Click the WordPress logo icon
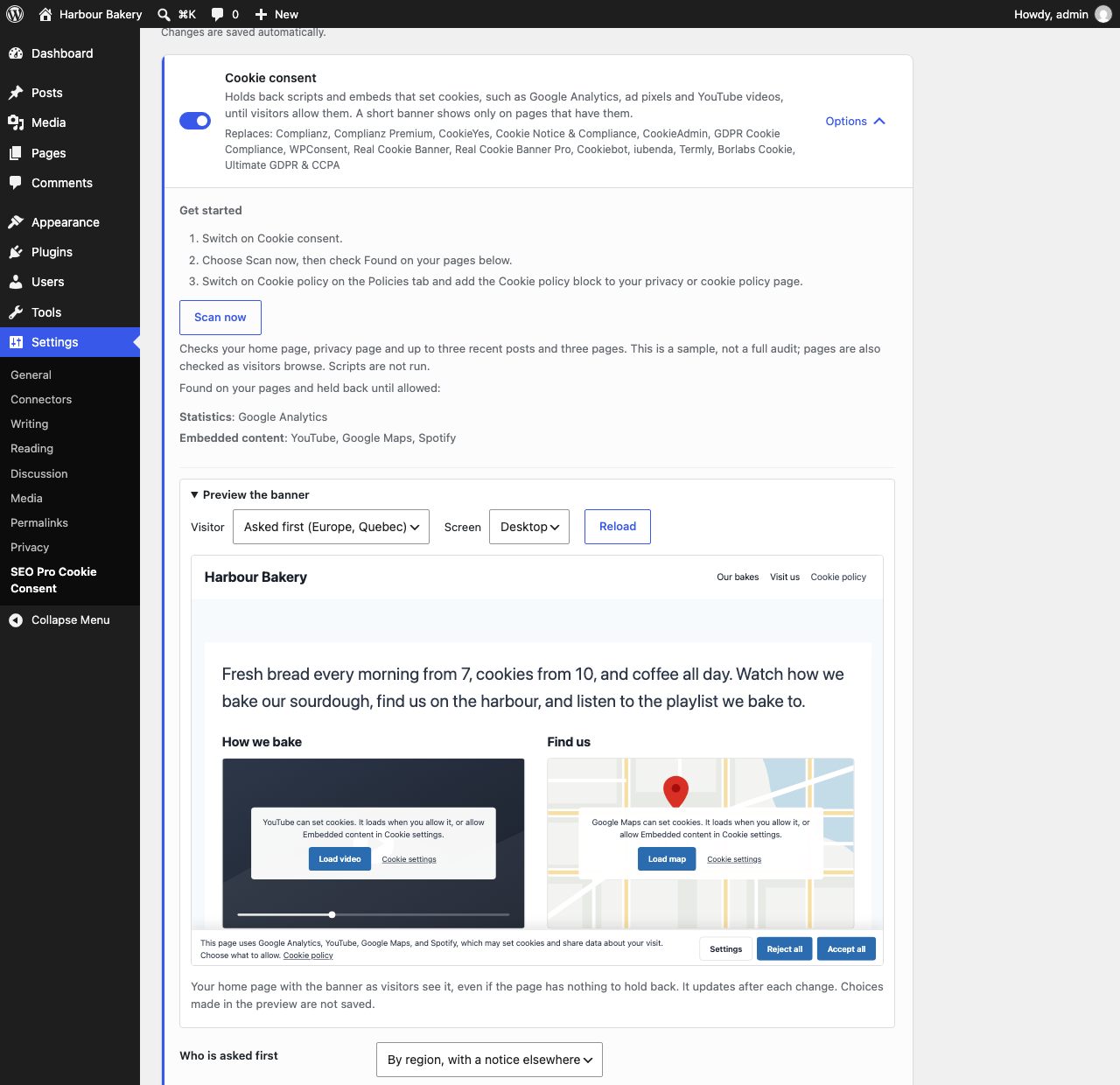The height and width of the screenshot is (1085, 1120). coord(15,14)
